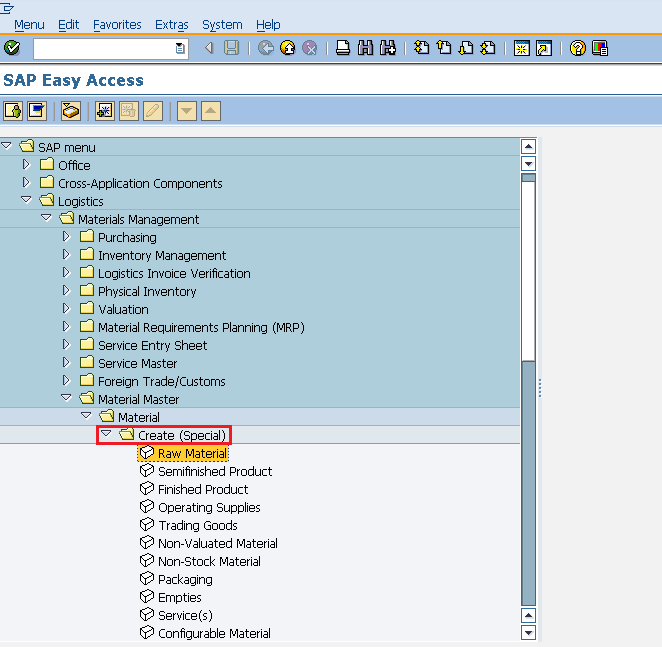Click the Change Favorites pencil icon
The image size is (662, 647).
tap(153, 111)
